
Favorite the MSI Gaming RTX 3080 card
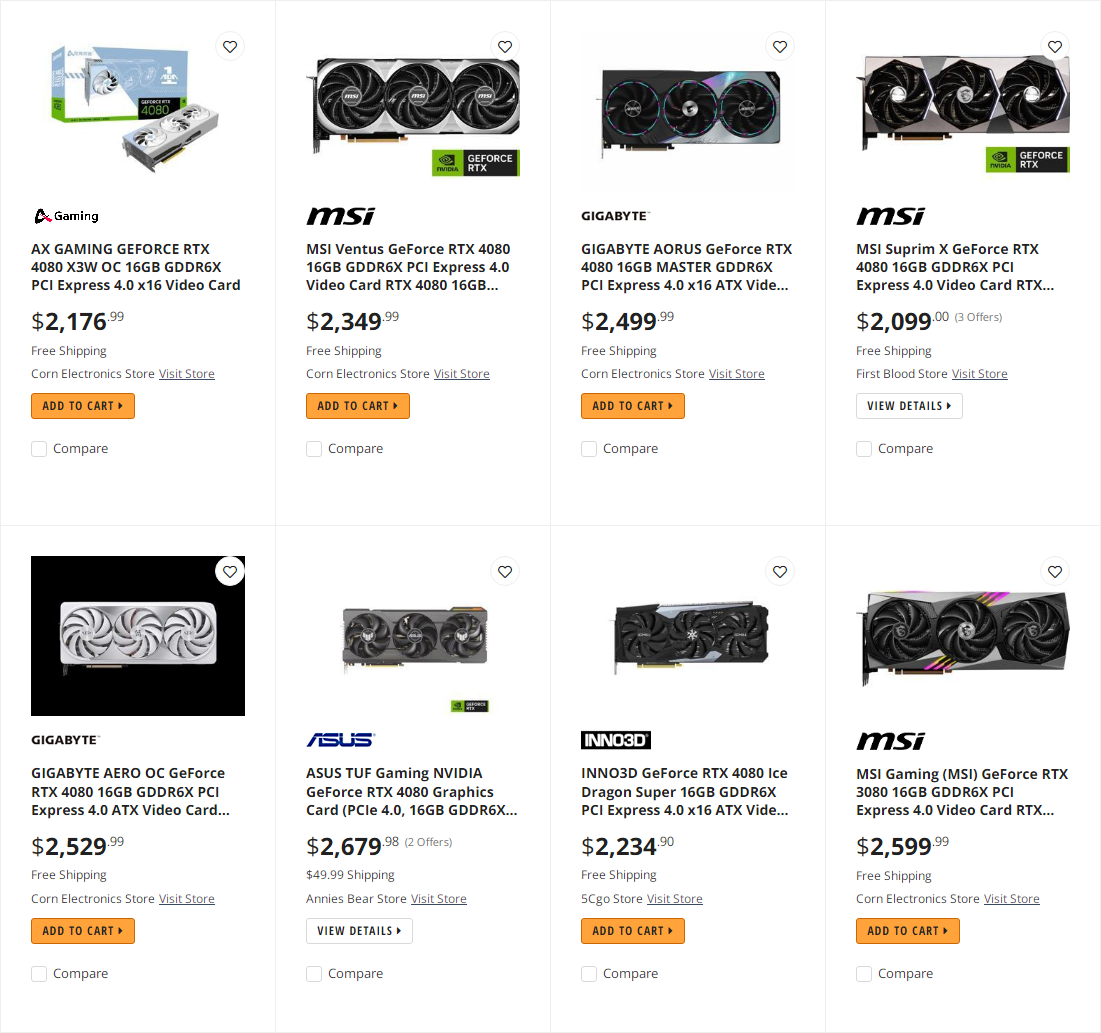point(1055,571)
